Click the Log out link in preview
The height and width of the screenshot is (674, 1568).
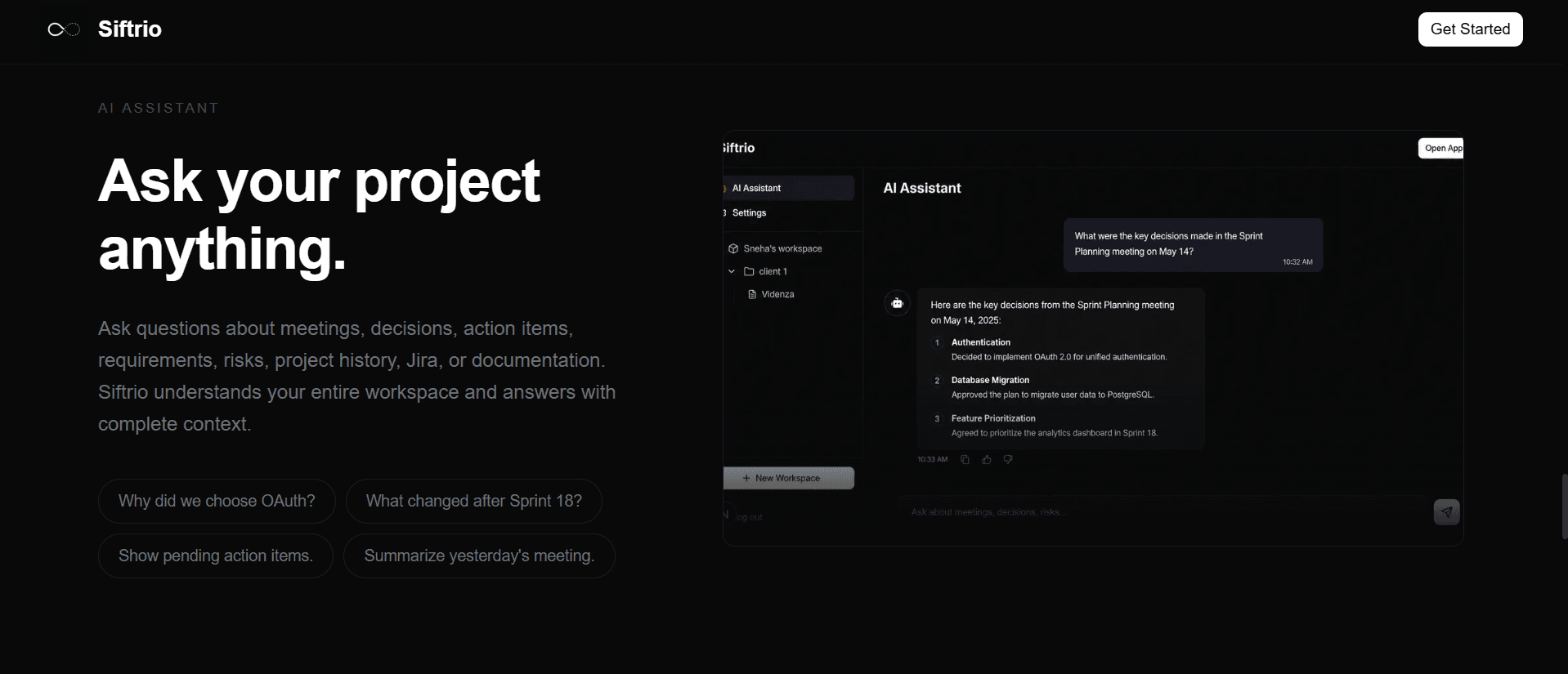[748, 517]
